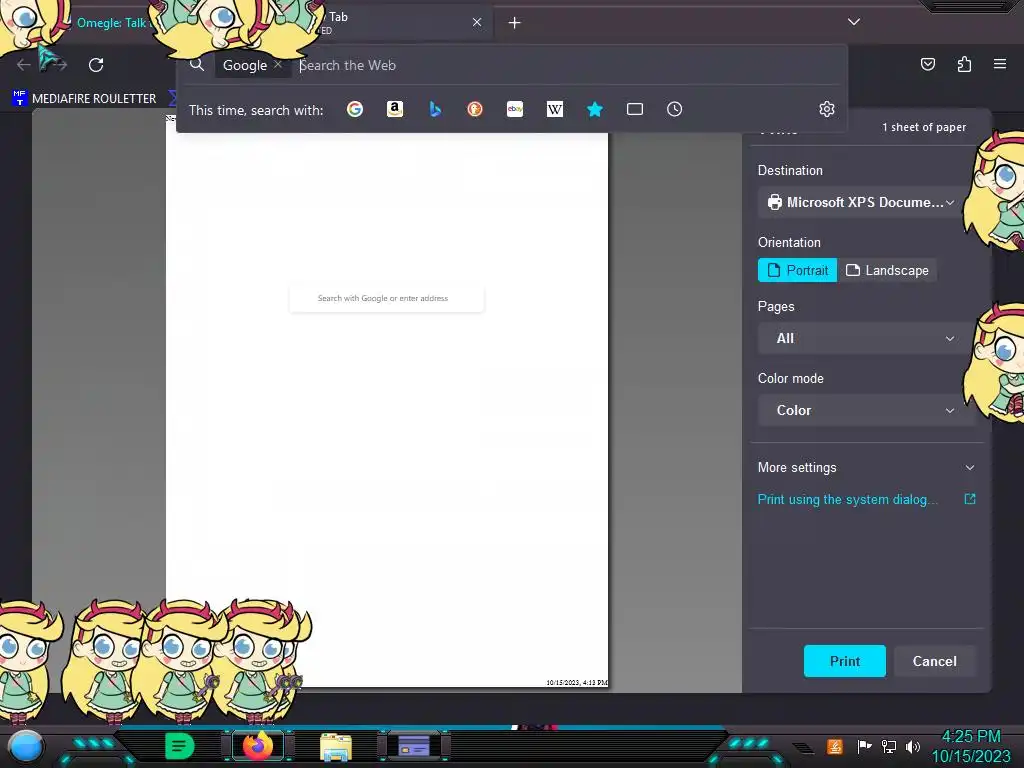
Task: Open File Explorer from the taskbar
Action: 336,746
